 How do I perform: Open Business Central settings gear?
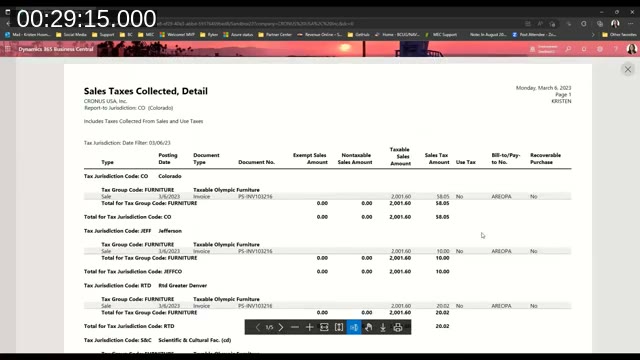click(600, 49)
